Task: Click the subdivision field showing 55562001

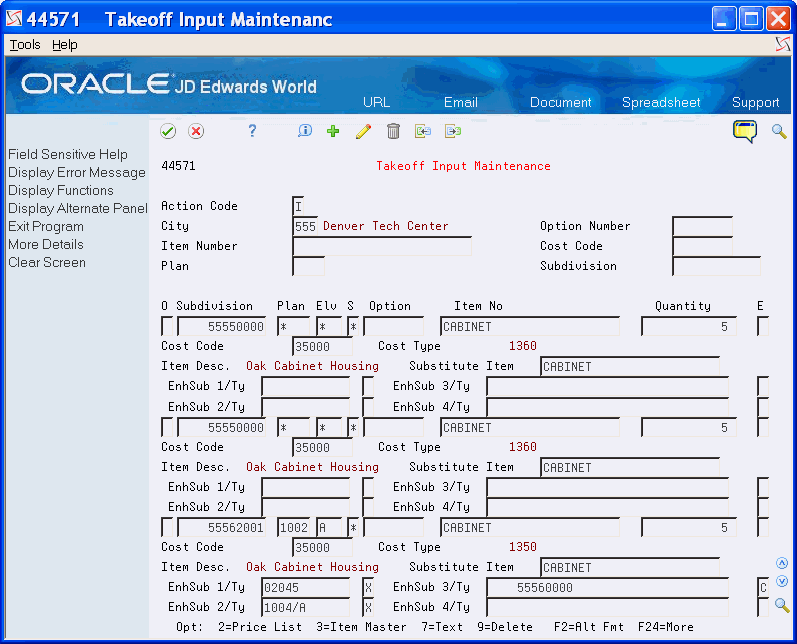Action: coord(222,528)
